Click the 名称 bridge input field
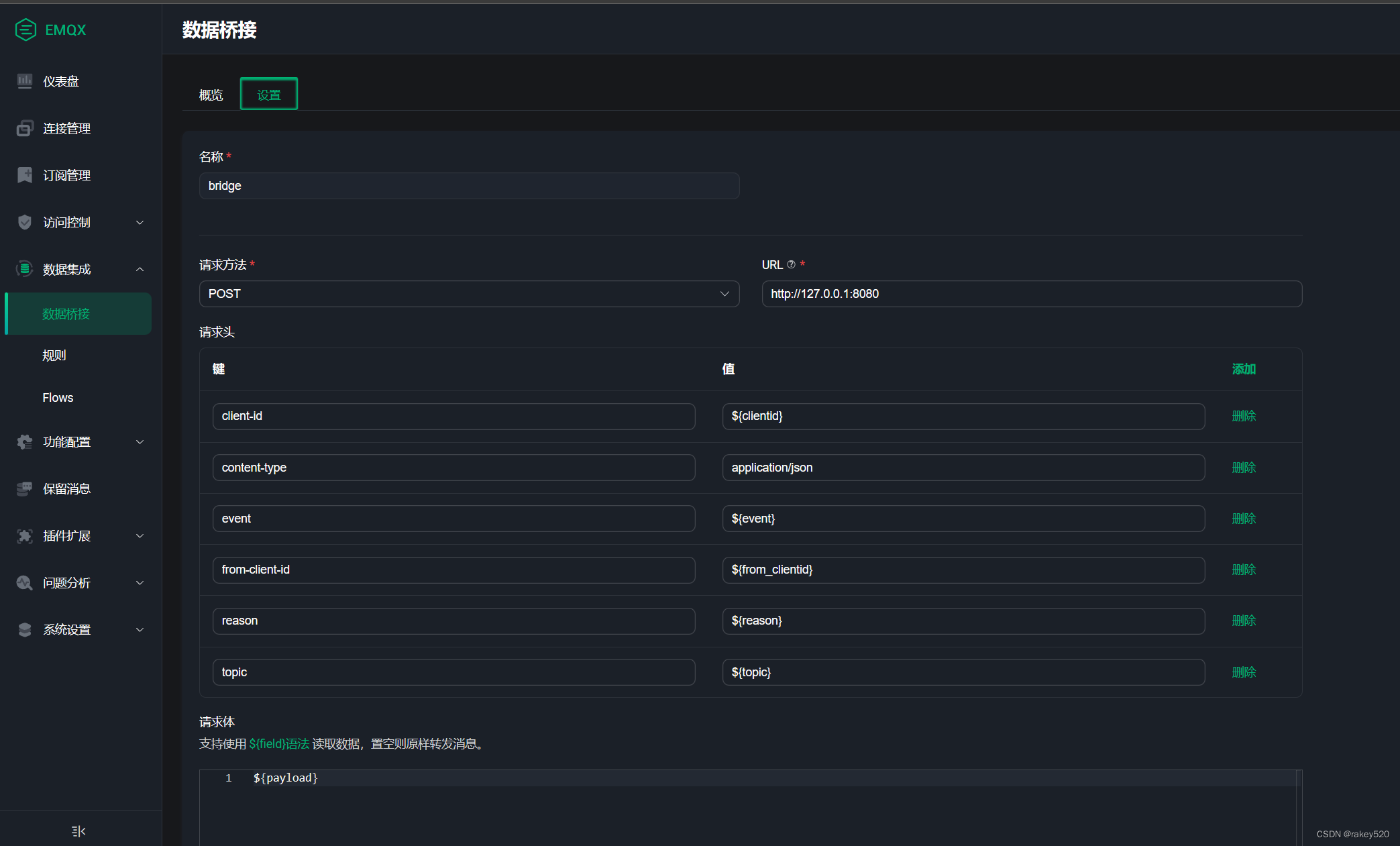Screen dimensions: 1400x846 click(469, 186)
